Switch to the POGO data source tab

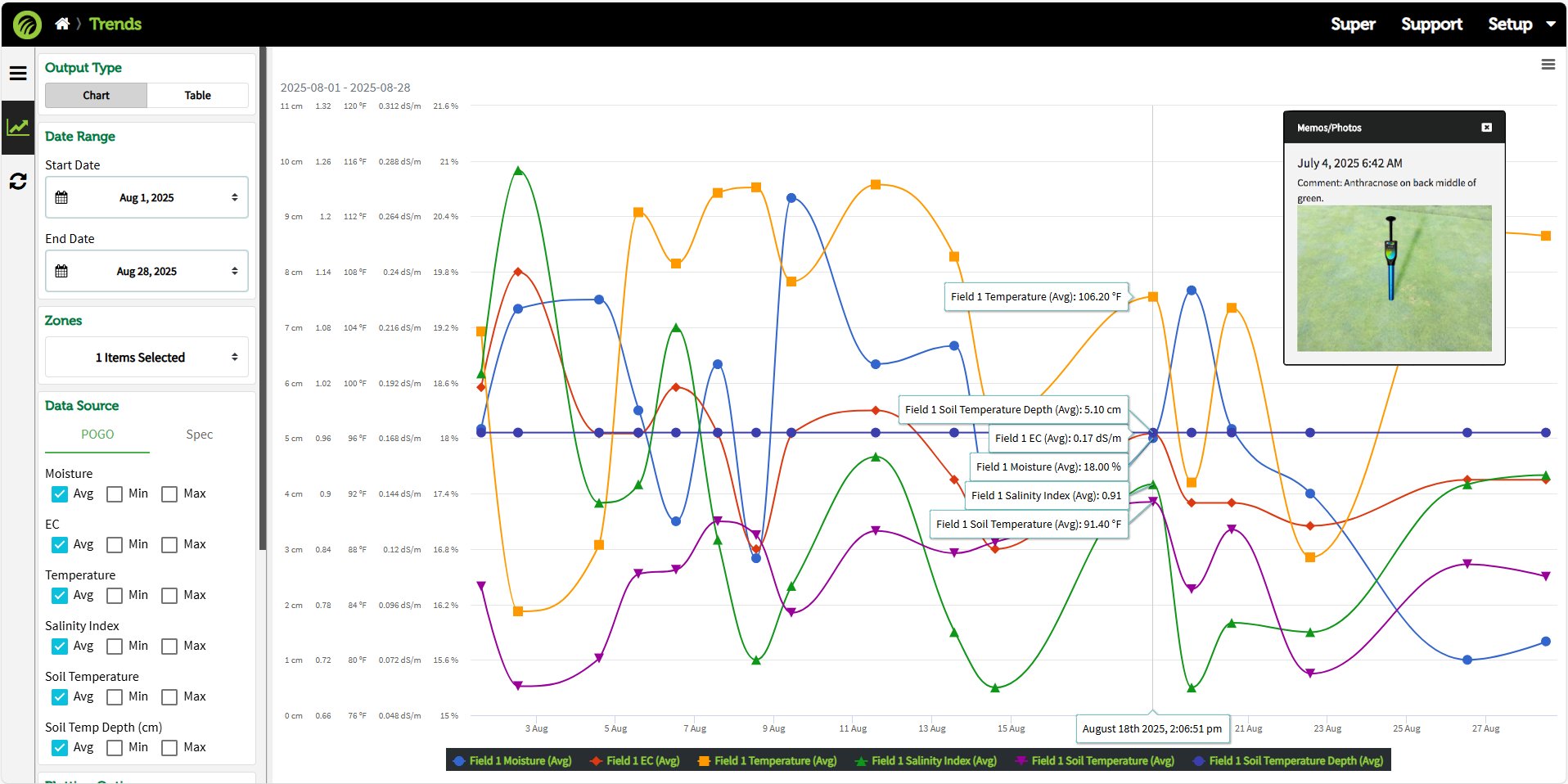pos(97,435)
